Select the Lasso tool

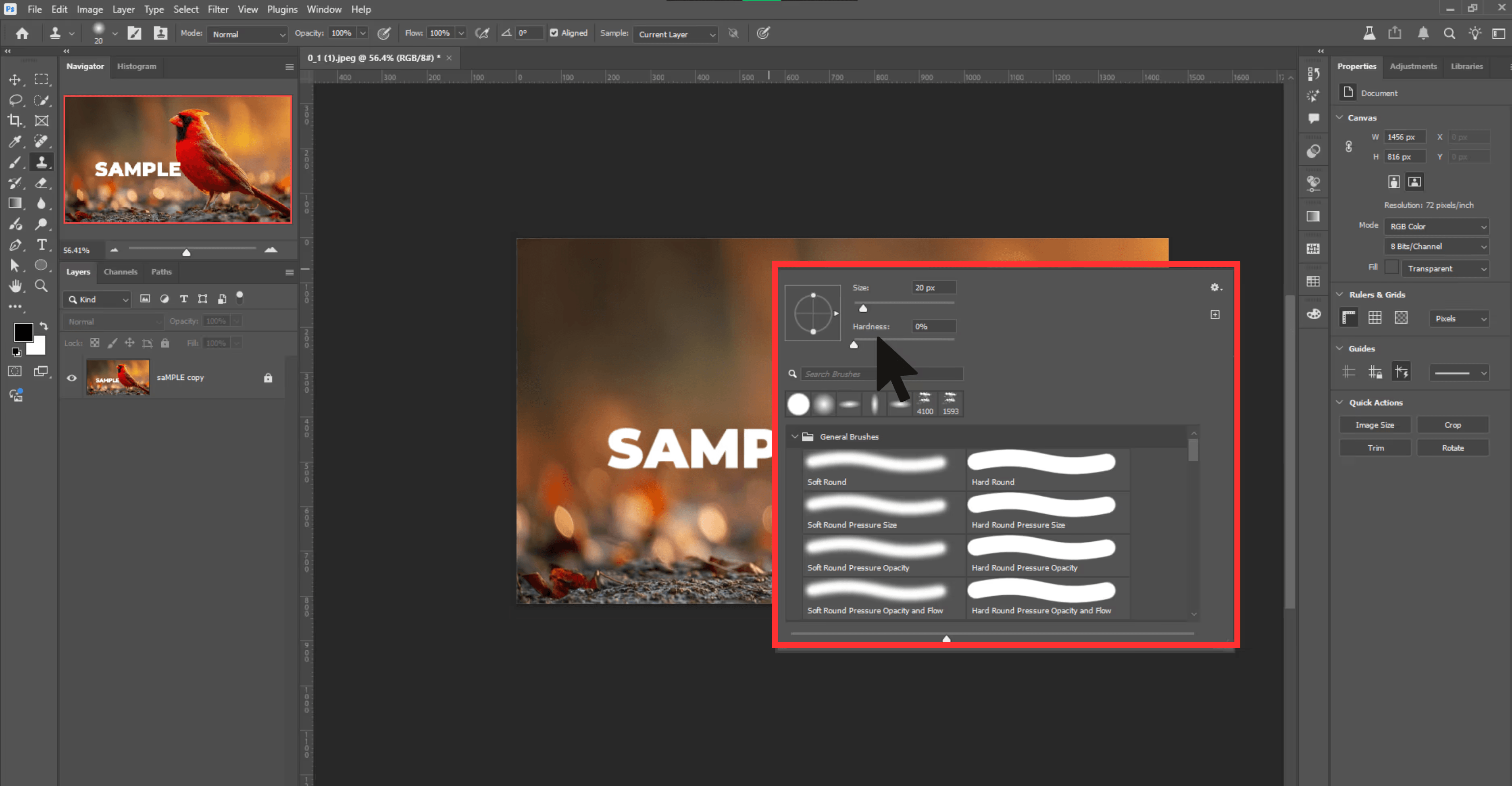15,100
